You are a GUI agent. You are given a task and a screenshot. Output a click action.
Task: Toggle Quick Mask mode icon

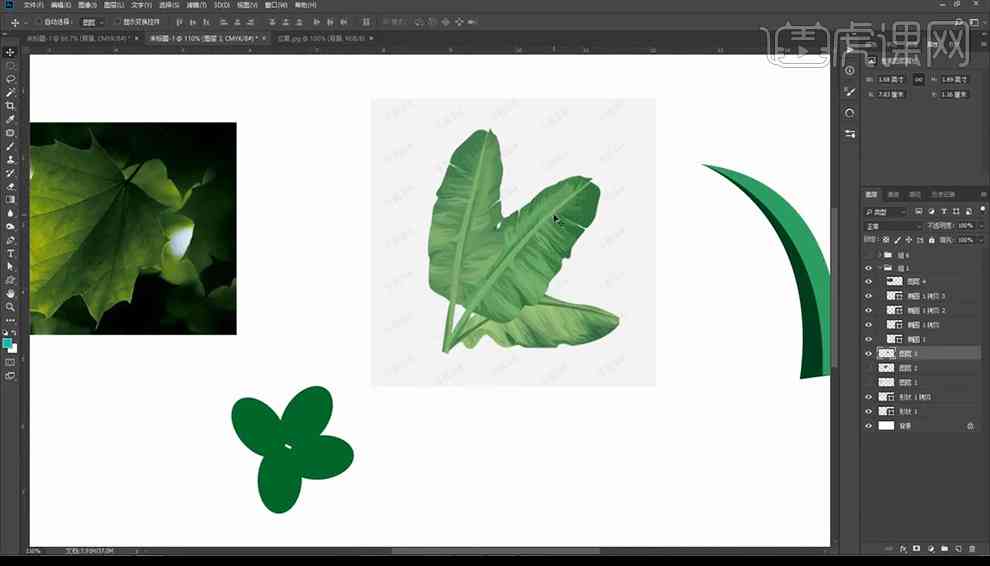click(x=10, y=363)
